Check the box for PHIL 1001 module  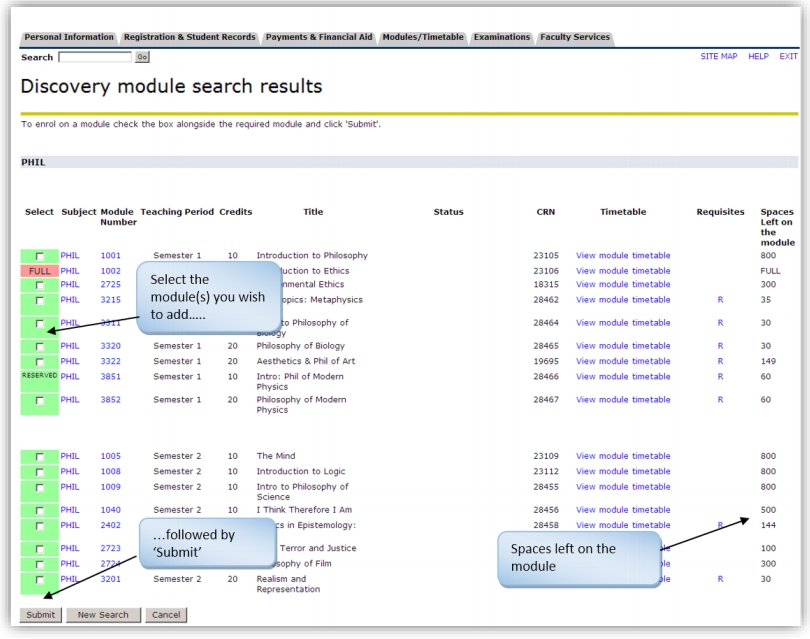[x=40, y=256]
